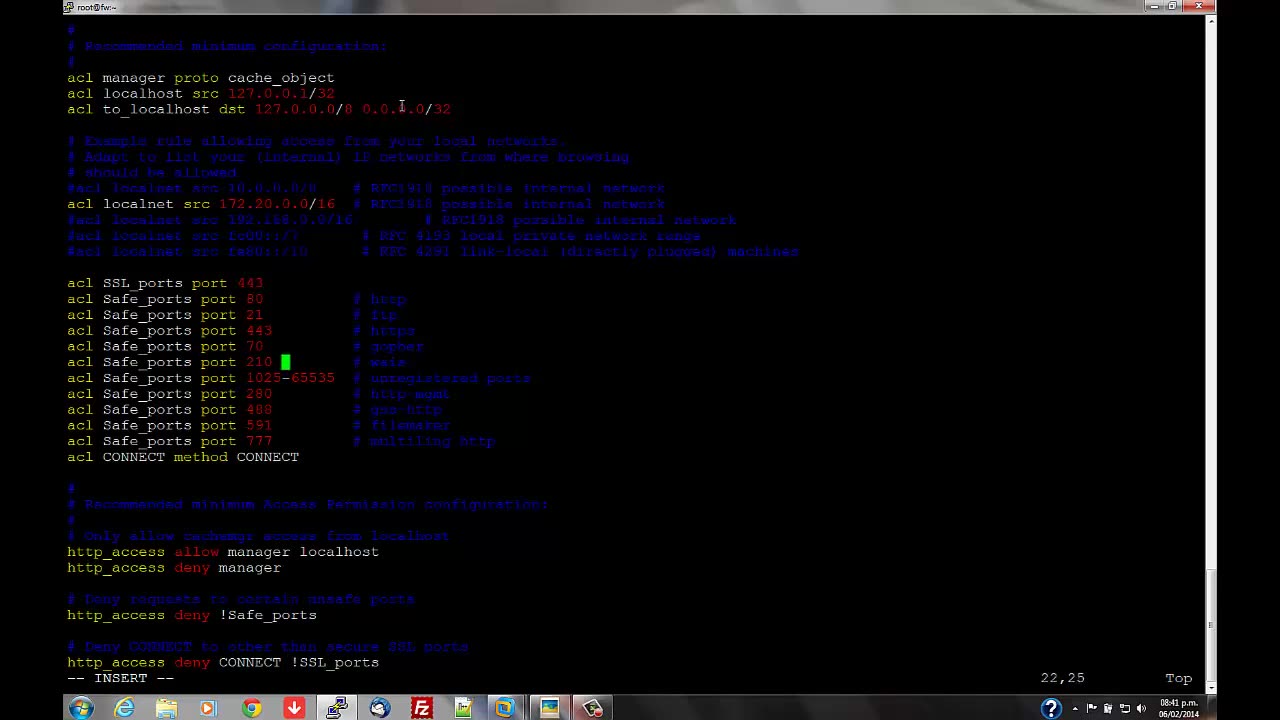Minimize the root@fw PuTTY window
The width and height of the screenshot is (1280, 720).
pos(1154,6)
